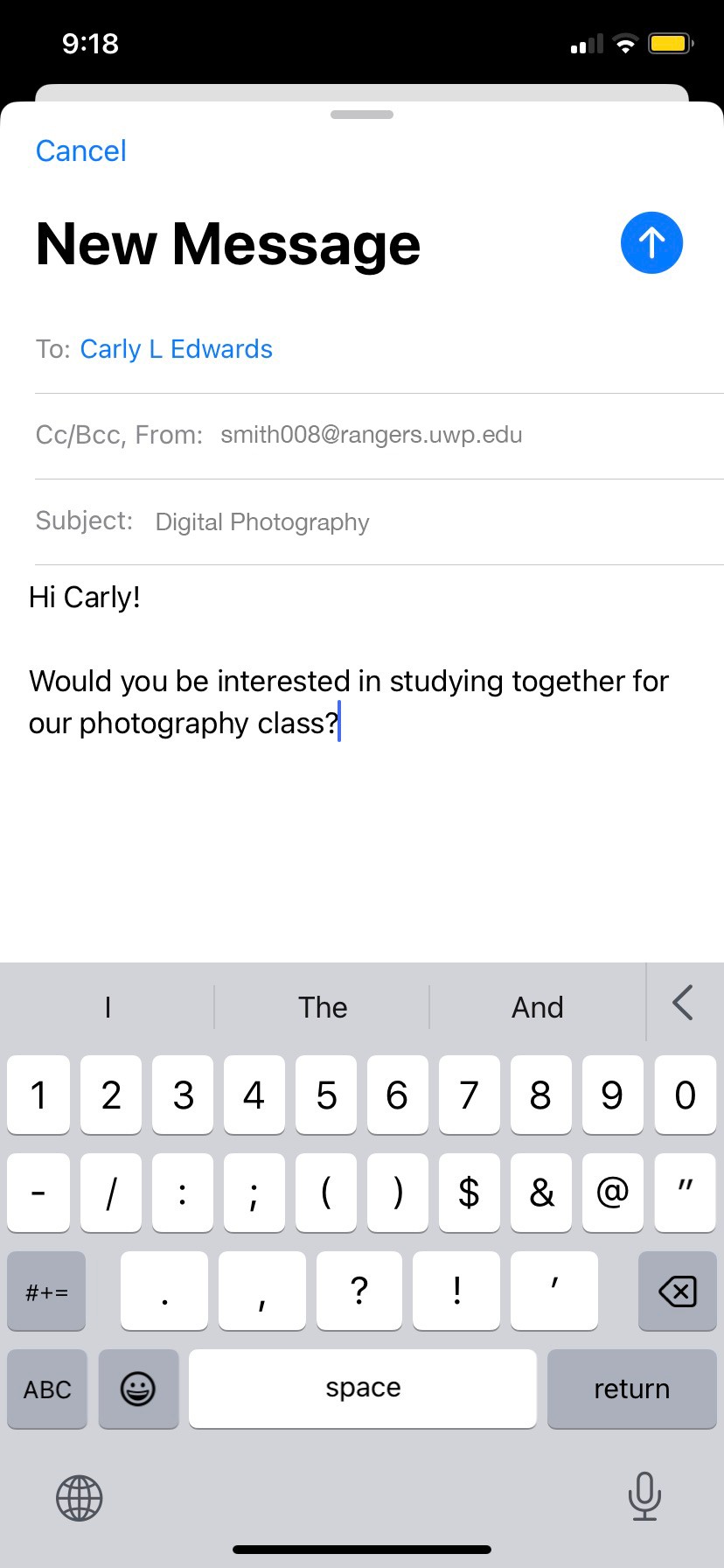Tap the emoji keyboard icon

point(138,1389)
